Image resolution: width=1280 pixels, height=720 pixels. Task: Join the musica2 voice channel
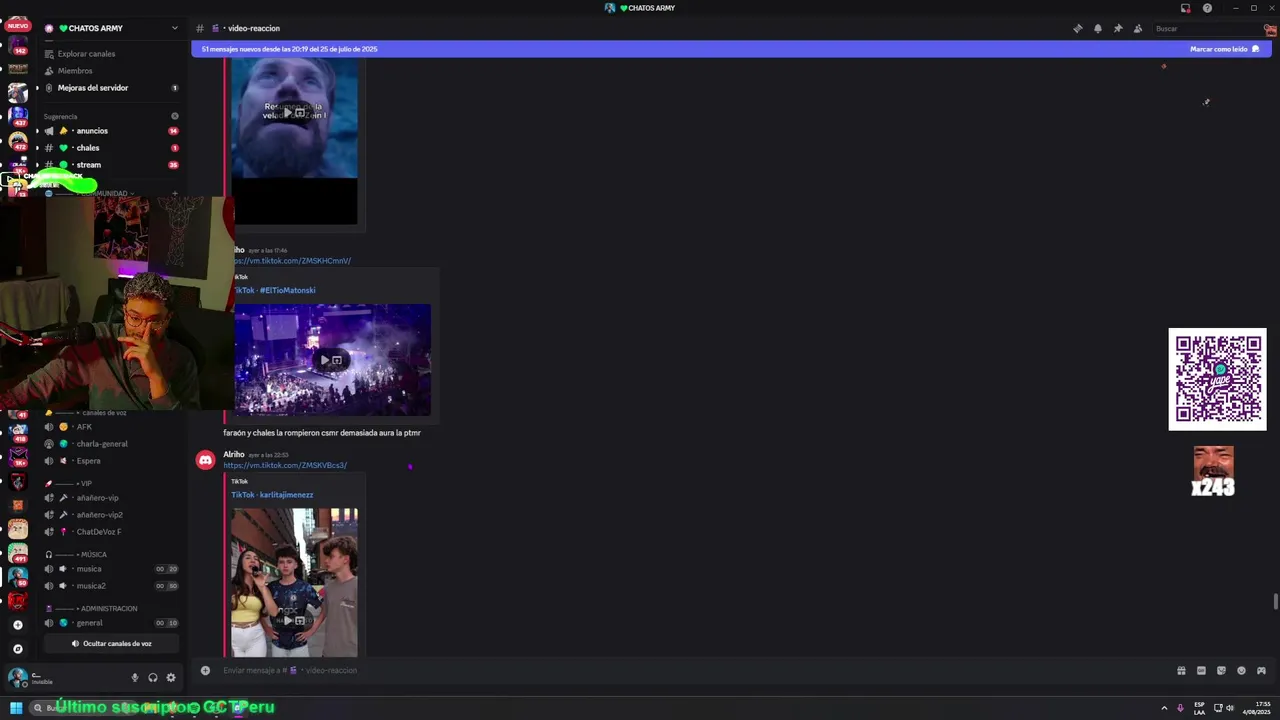click(111, 586)
